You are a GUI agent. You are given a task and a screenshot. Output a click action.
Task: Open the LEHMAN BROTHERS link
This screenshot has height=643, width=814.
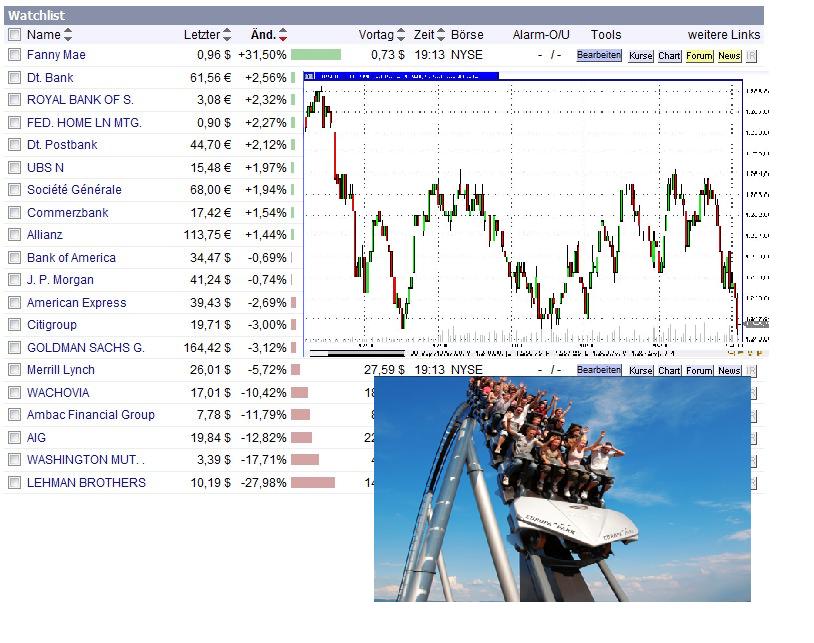(86, 483)
